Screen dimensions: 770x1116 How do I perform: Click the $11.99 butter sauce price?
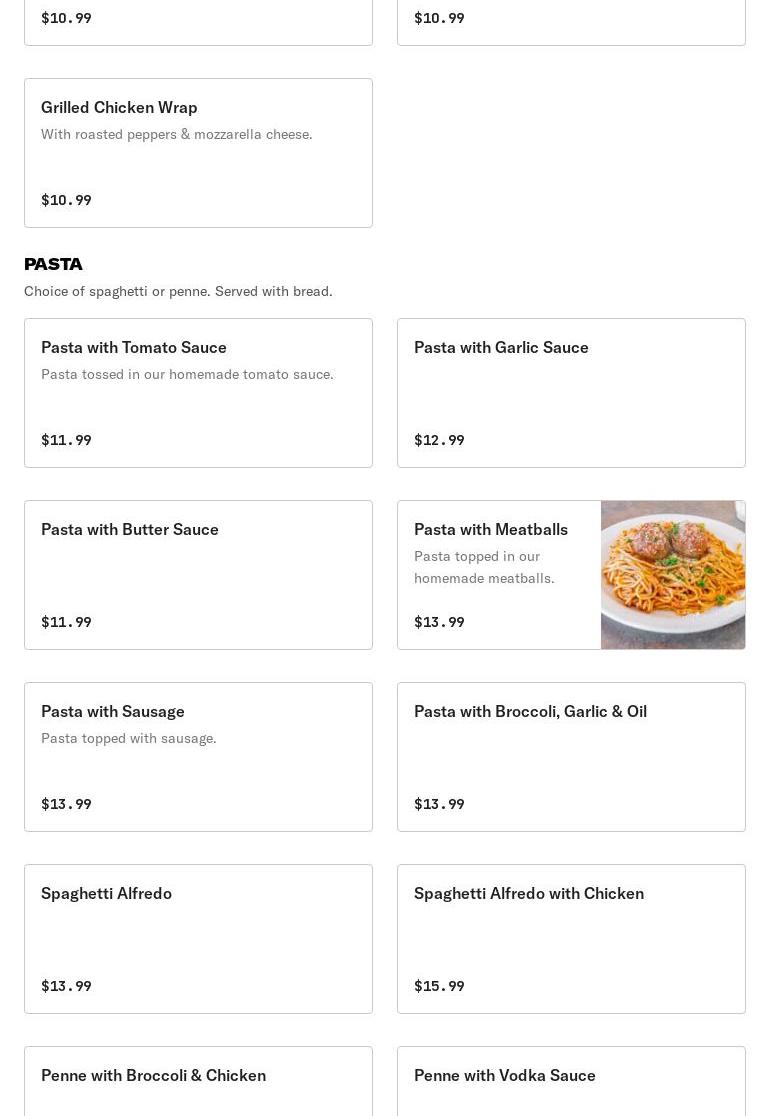tap(66, 622)
